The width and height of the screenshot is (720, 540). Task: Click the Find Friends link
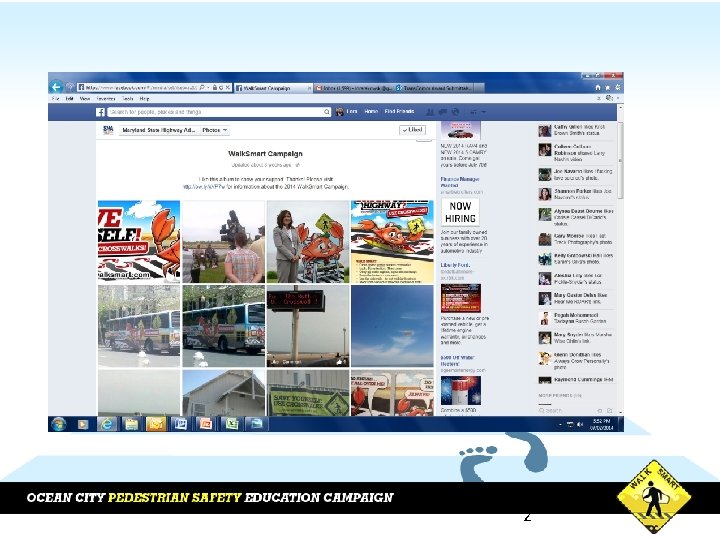pos(399,112)
